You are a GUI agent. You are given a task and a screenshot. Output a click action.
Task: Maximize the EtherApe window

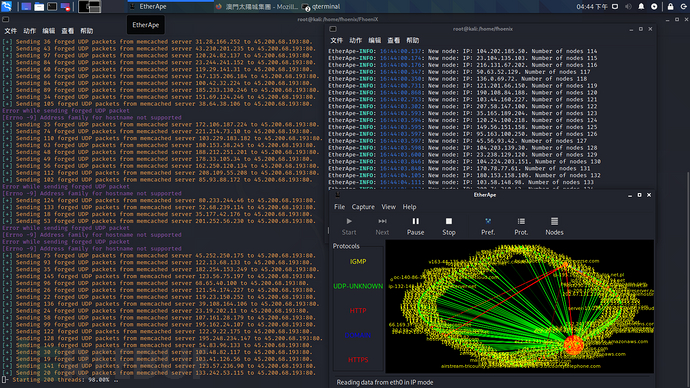pos(639,195)
